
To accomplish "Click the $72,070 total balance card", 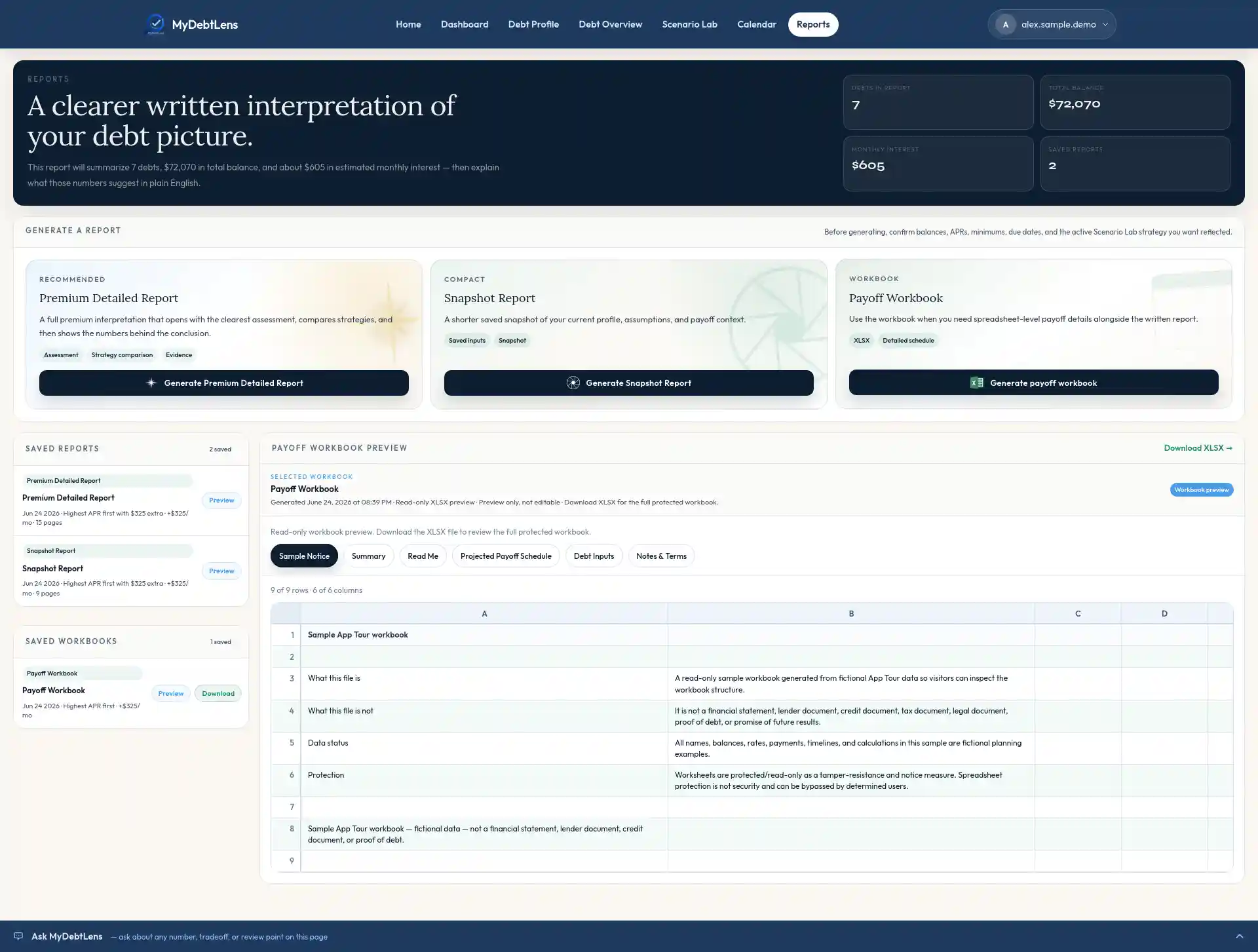I will click(1135, 102).
